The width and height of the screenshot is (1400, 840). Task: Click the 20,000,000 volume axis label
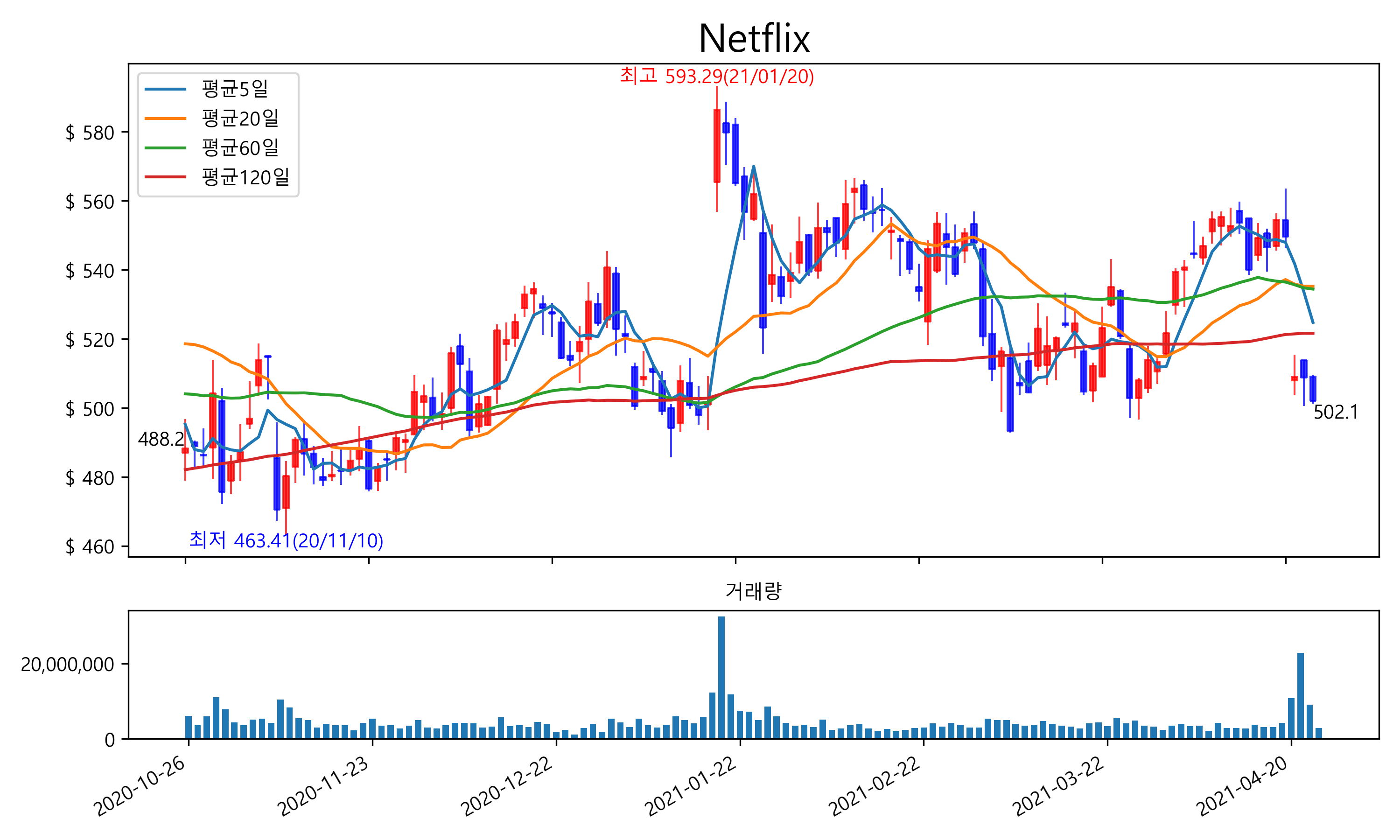pos(67,665)
